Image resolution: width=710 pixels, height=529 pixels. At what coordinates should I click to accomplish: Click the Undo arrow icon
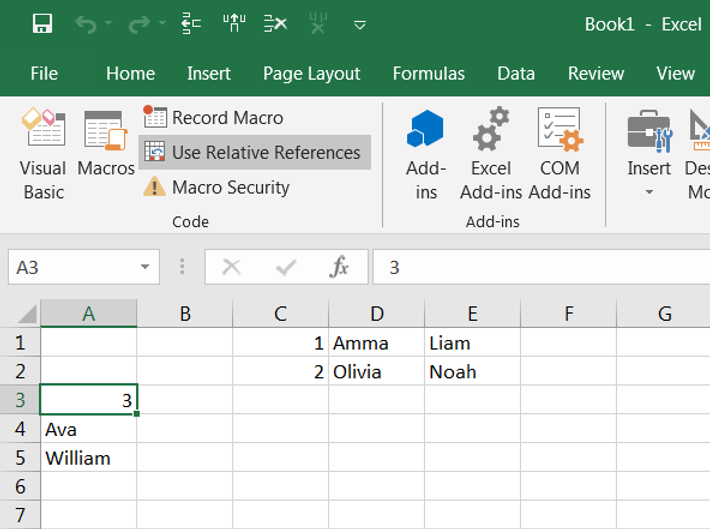click(x=86, y=24)
